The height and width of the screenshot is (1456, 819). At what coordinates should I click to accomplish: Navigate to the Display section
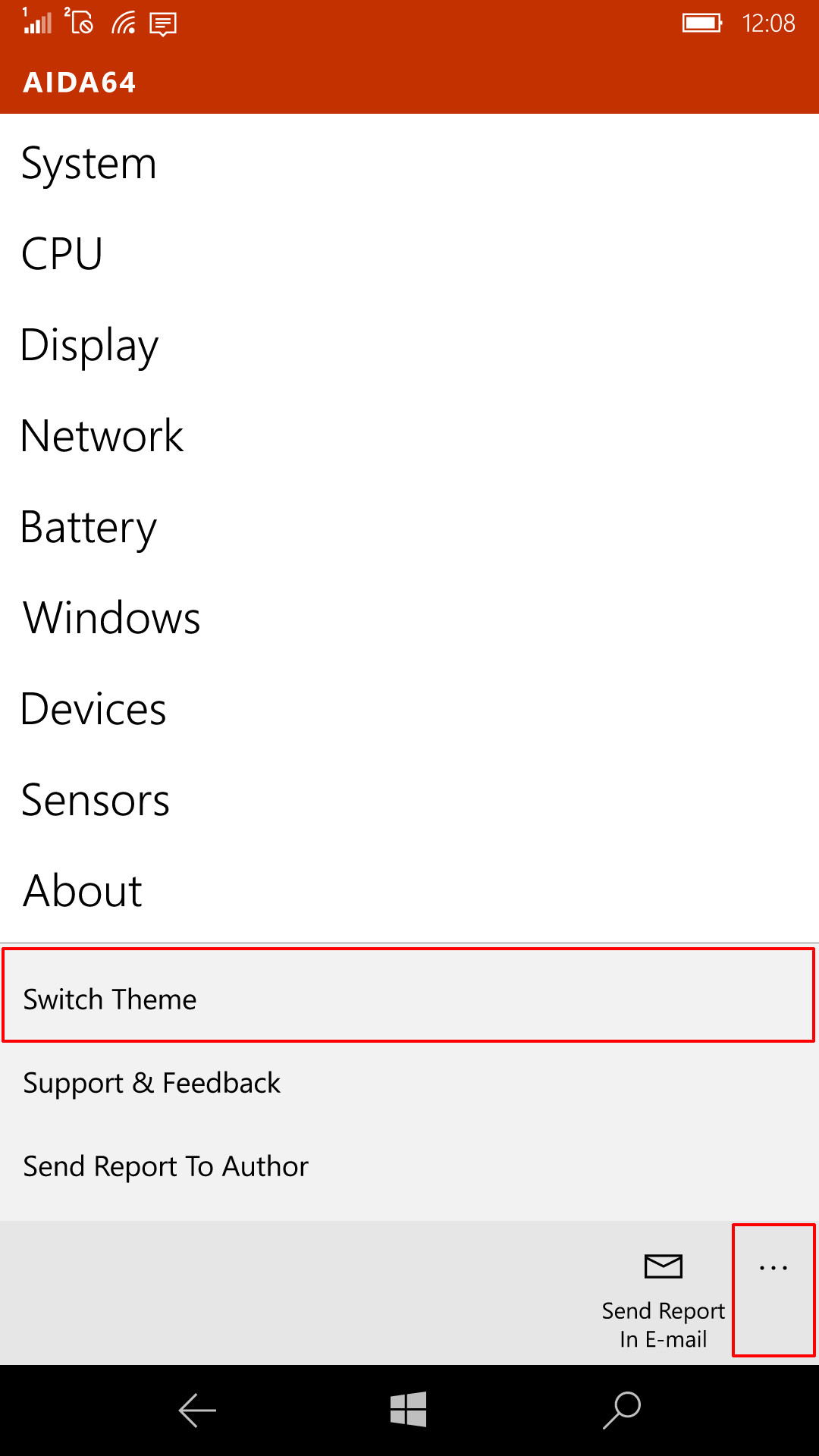(89, 344)
